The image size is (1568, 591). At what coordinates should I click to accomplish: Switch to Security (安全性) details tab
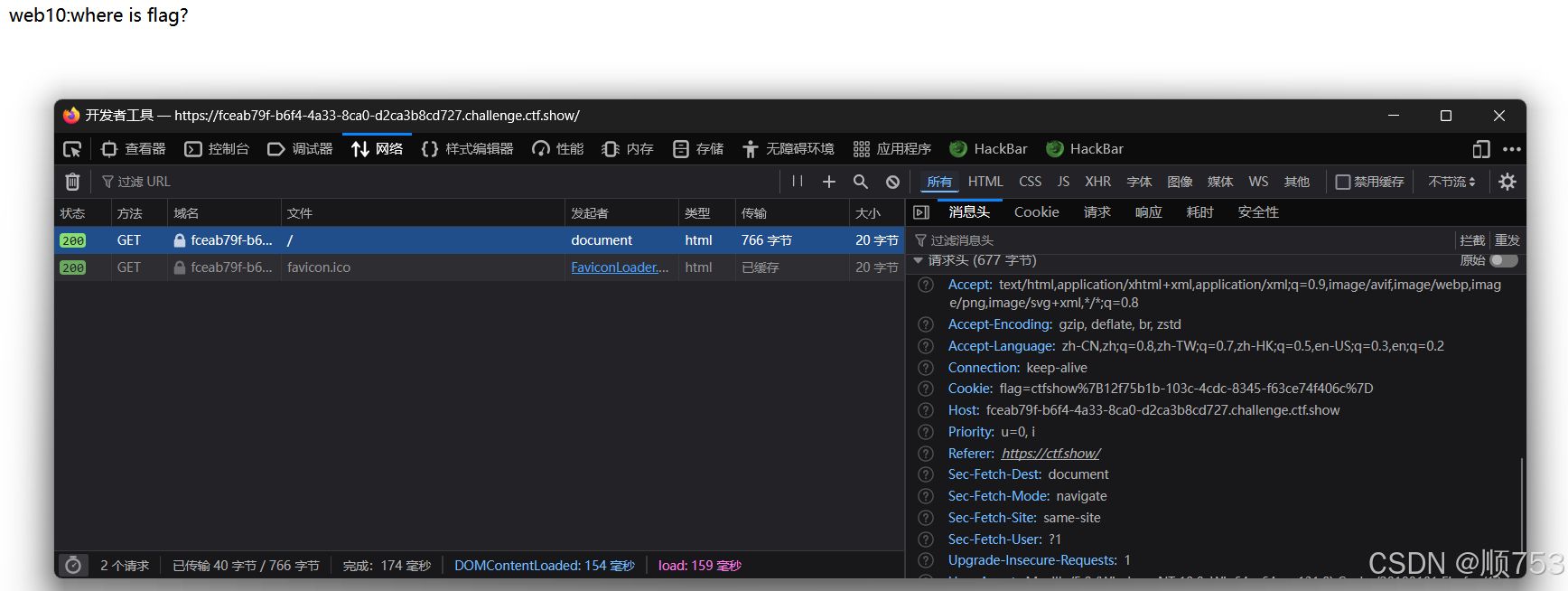(x=1258, y=212)
